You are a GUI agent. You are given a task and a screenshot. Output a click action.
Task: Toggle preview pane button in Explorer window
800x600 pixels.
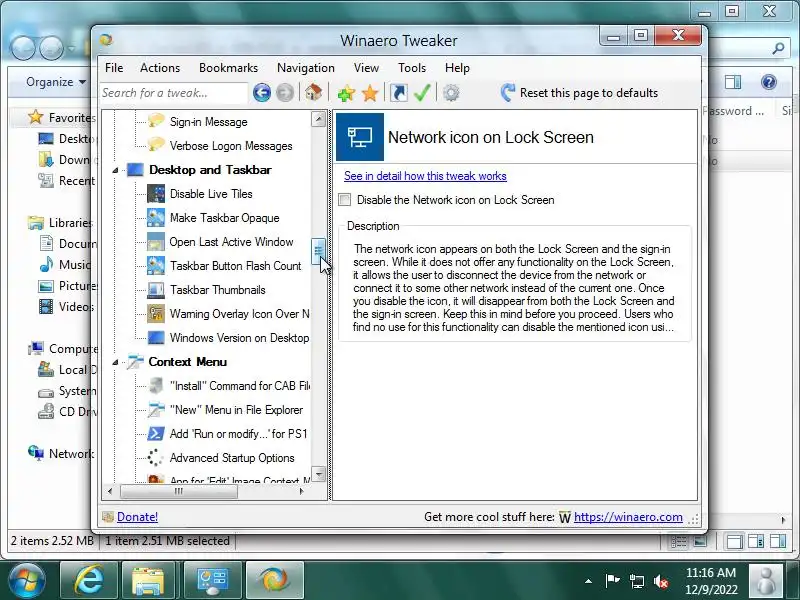[x=733, y=82]
